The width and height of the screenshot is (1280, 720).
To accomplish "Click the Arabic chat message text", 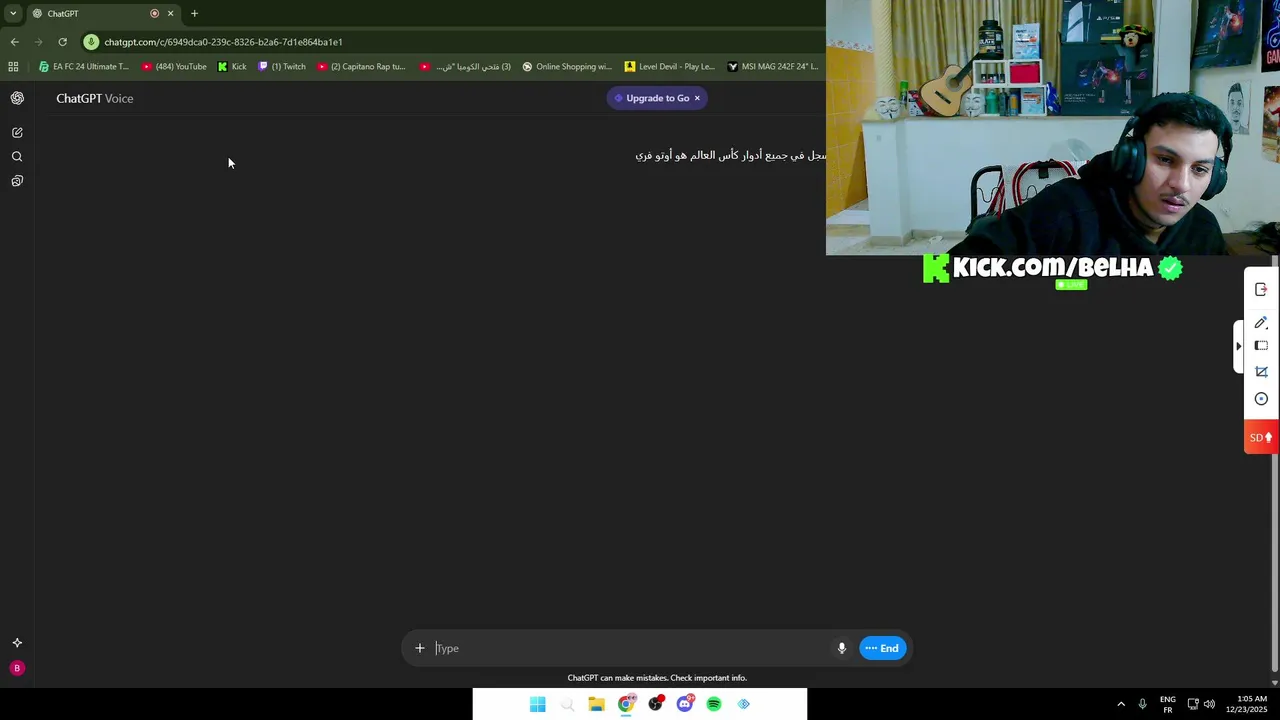I will tap(731, 155).
